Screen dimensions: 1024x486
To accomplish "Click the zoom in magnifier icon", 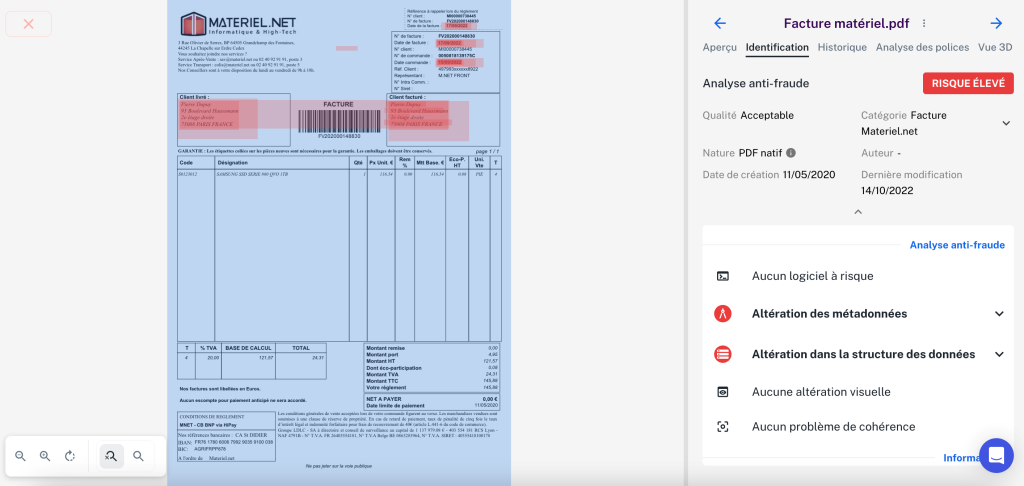I will [x=45, y=456].
